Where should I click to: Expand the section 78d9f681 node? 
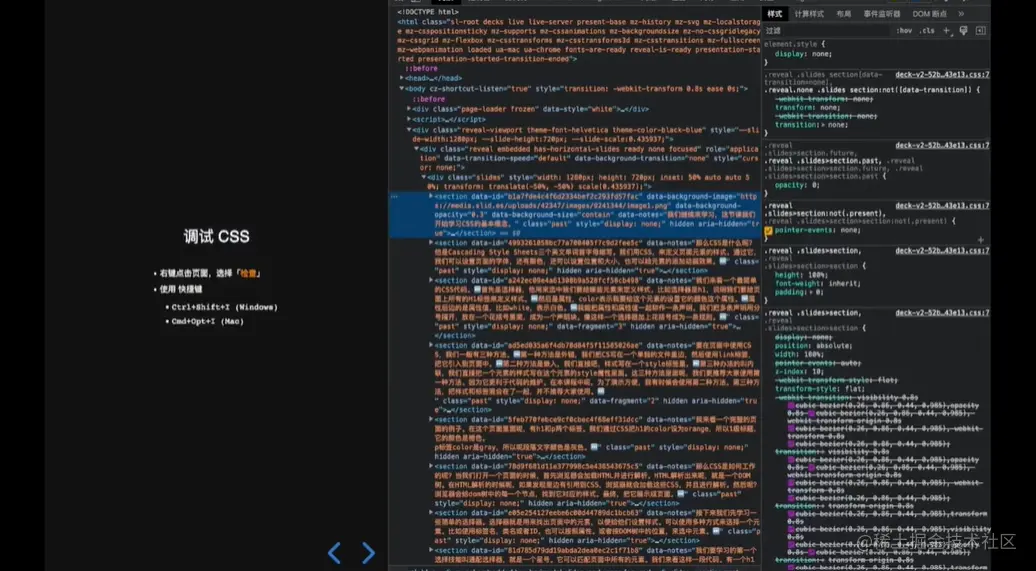tap(431, 466)
